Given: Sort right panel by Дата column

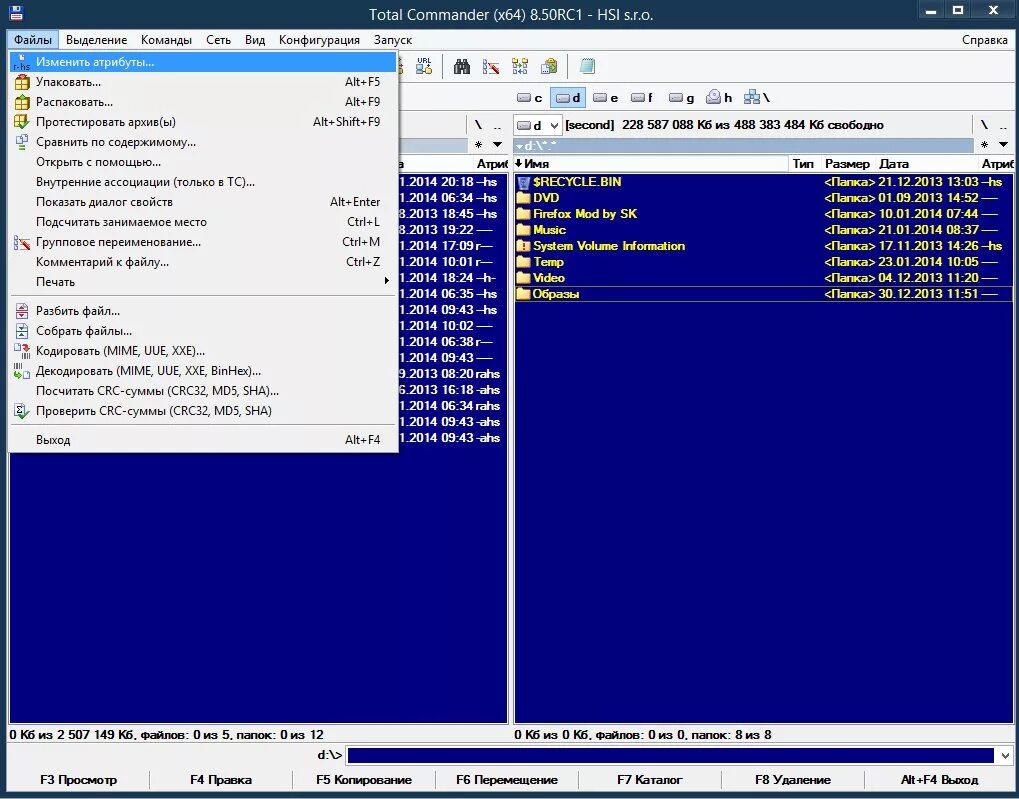Looking at the screenshot, I should click(x=925, y=164).
